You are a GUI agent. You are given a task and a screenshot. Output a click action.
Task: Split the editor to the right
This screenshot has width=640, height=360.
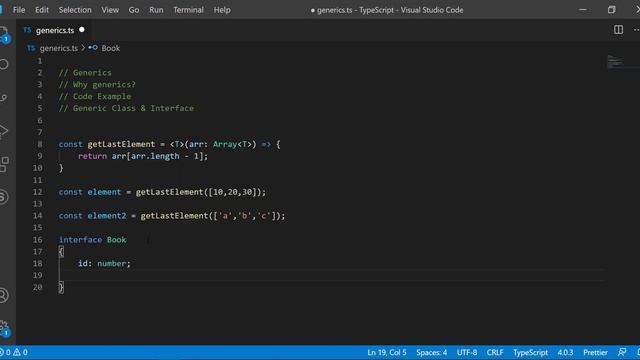618,30
